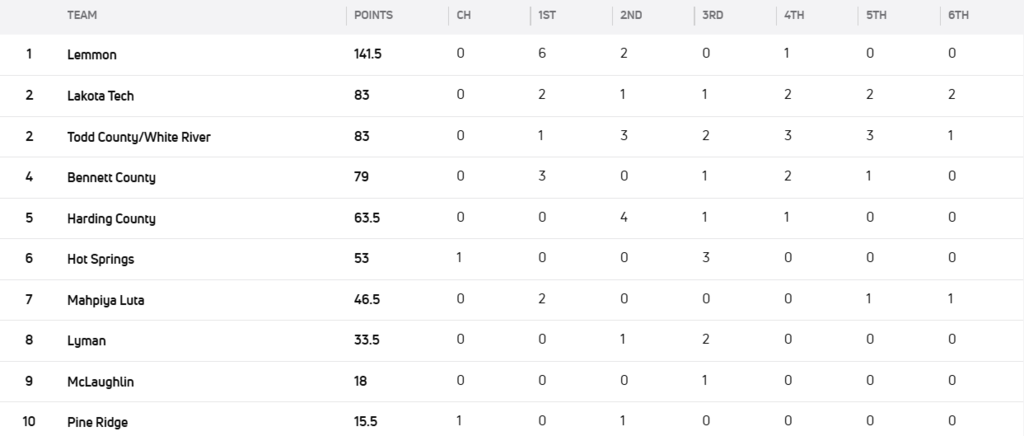Image resolution: width=1024 pixels, height=436 pixels.
Task: Click the Bennett County team name
Action: pyautogui.click(x=111, y=178)
